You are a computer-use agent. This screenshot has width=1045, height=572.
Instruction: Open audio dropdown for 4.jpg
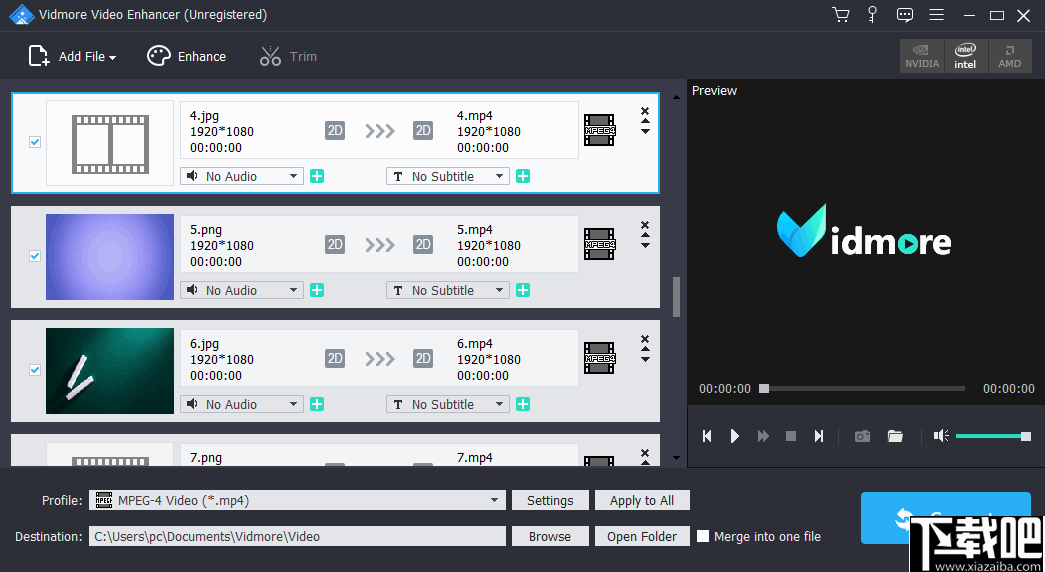coord(242,176)
